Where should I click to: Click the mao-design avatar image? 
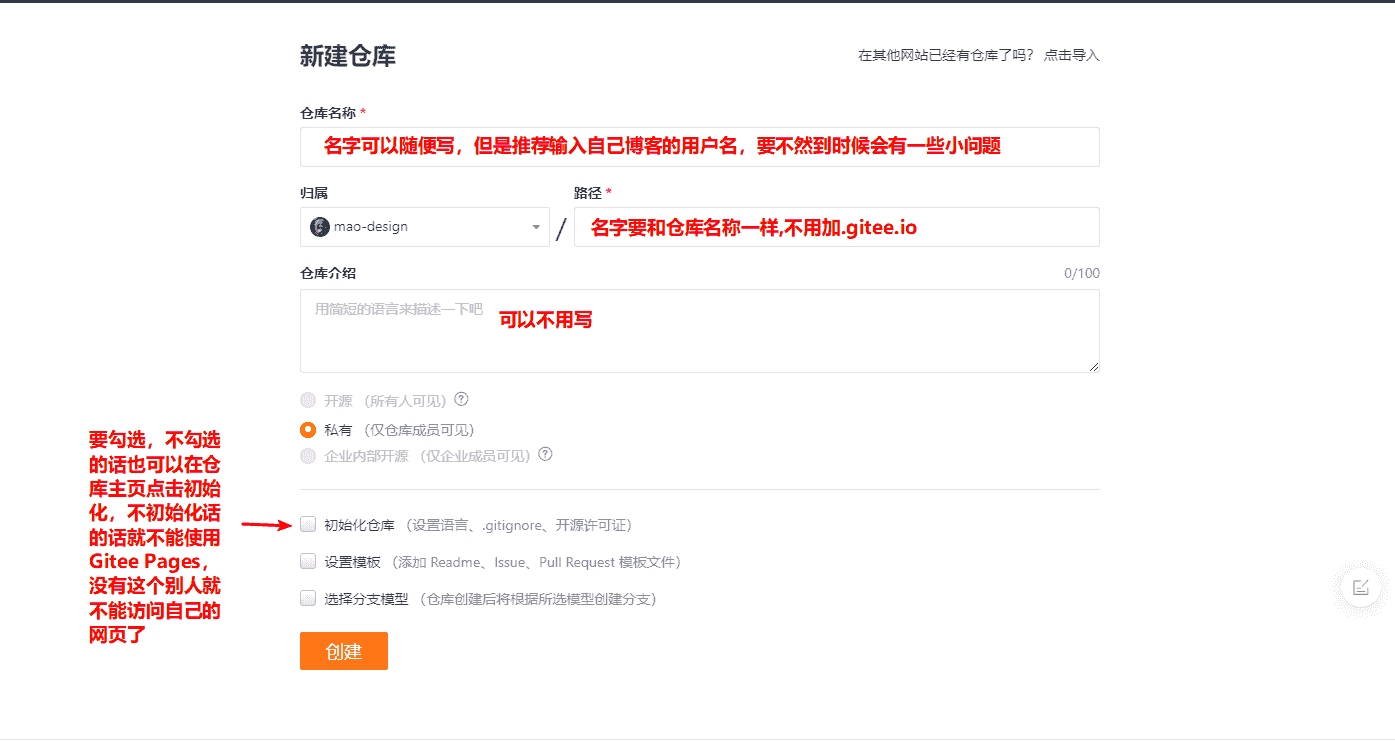pos(320,227)
